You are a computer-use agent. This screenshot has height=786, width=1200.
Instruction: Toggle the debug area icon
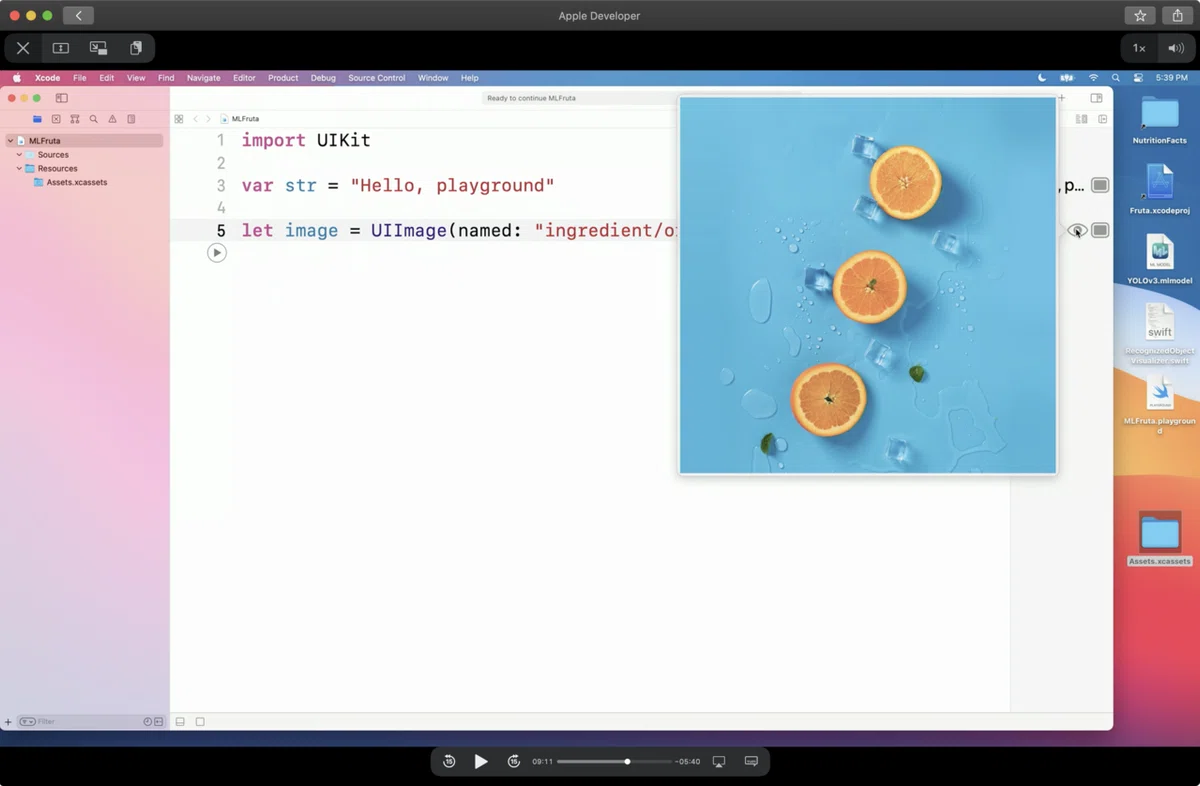click(180, 722)
